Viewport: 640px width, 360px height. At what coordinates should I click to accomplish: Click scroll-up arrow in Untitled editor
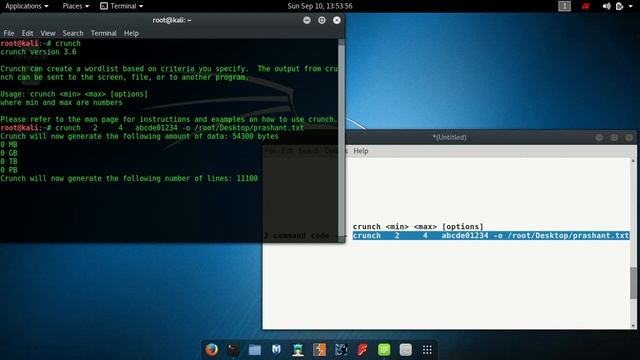click(x=633, y=161)
